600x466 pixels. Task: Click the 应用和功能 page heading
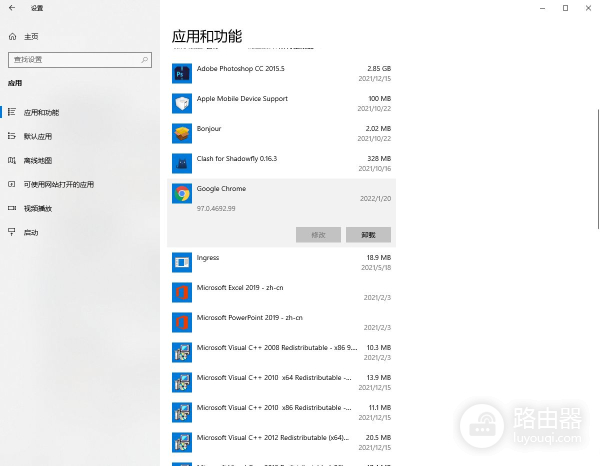207,36
